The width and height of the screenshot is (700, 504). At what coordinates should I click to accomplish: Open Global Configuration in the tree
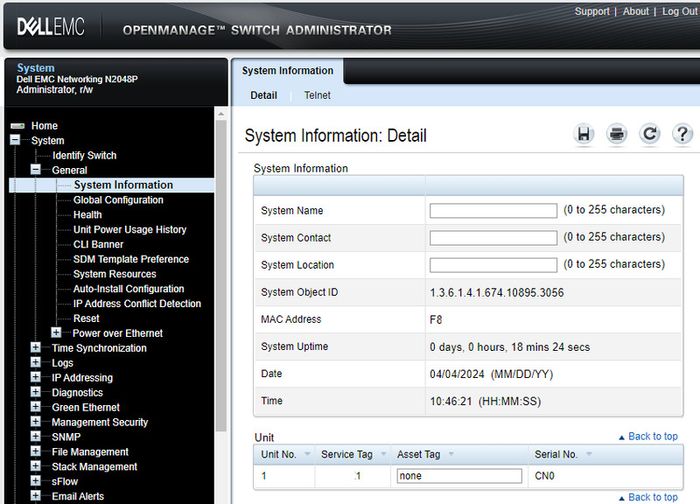(118, 200)
